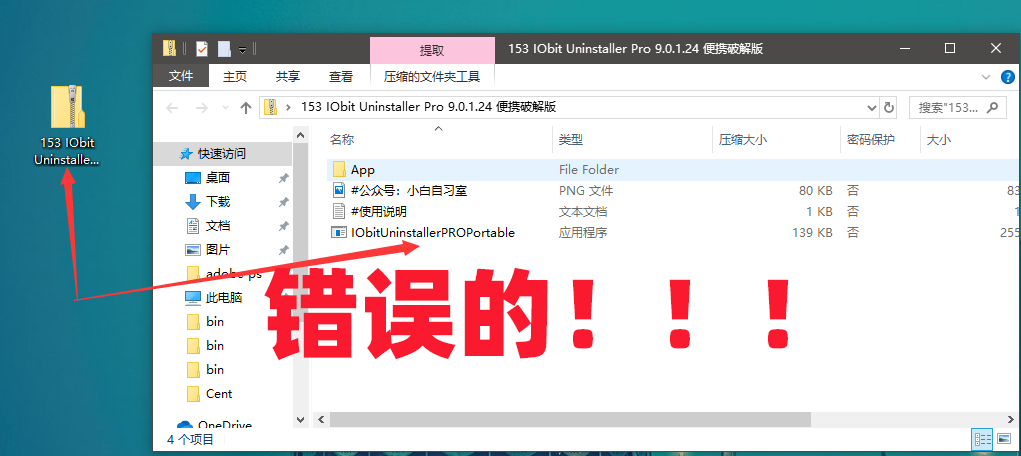This screenshot has height=456, width=1021.
Task: Open 此电脑 in navigation pane
Action: point(223,298)
